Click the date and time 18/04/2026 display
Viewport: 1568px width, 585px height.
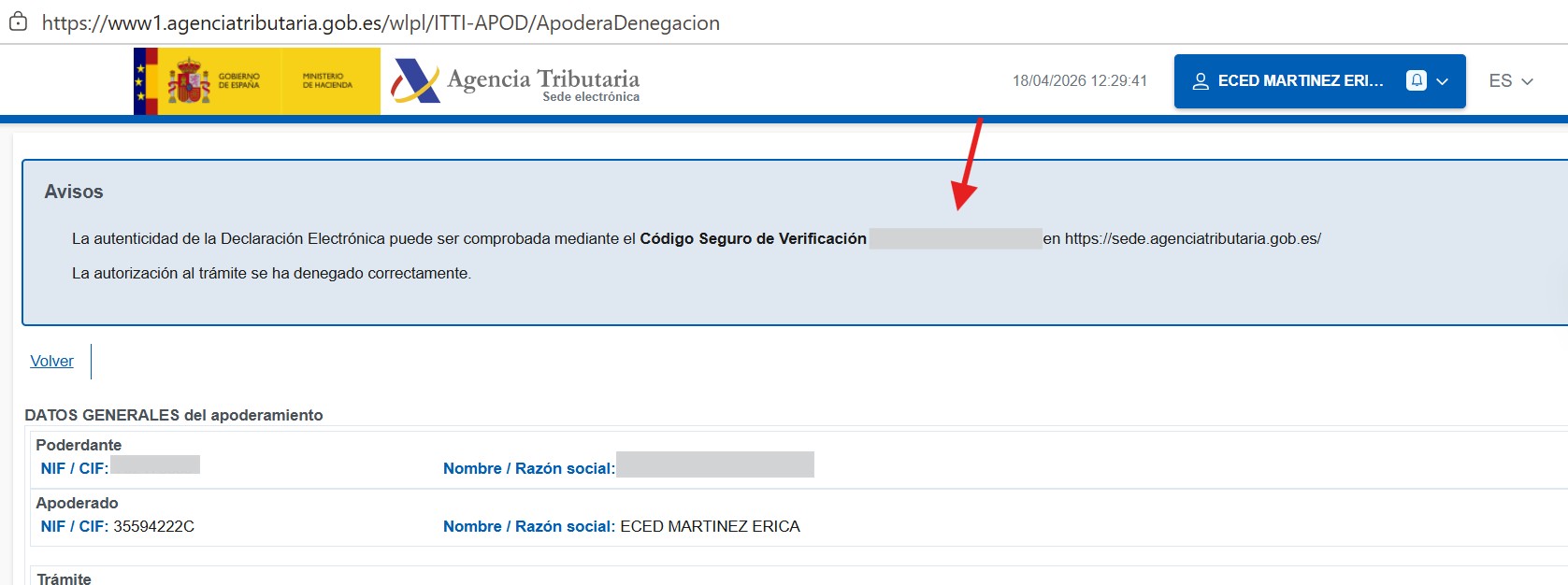1079,81
